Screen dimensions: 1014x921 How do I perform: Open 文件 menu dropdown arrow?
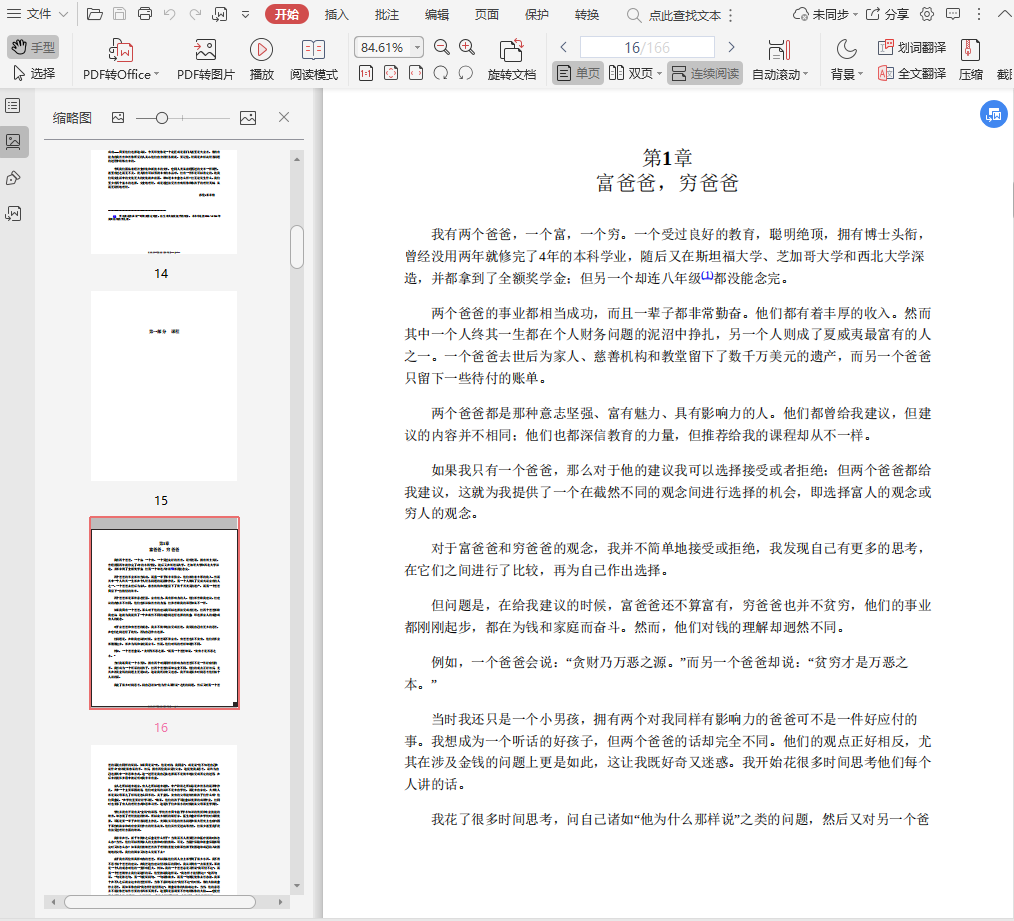coord(63,14)
